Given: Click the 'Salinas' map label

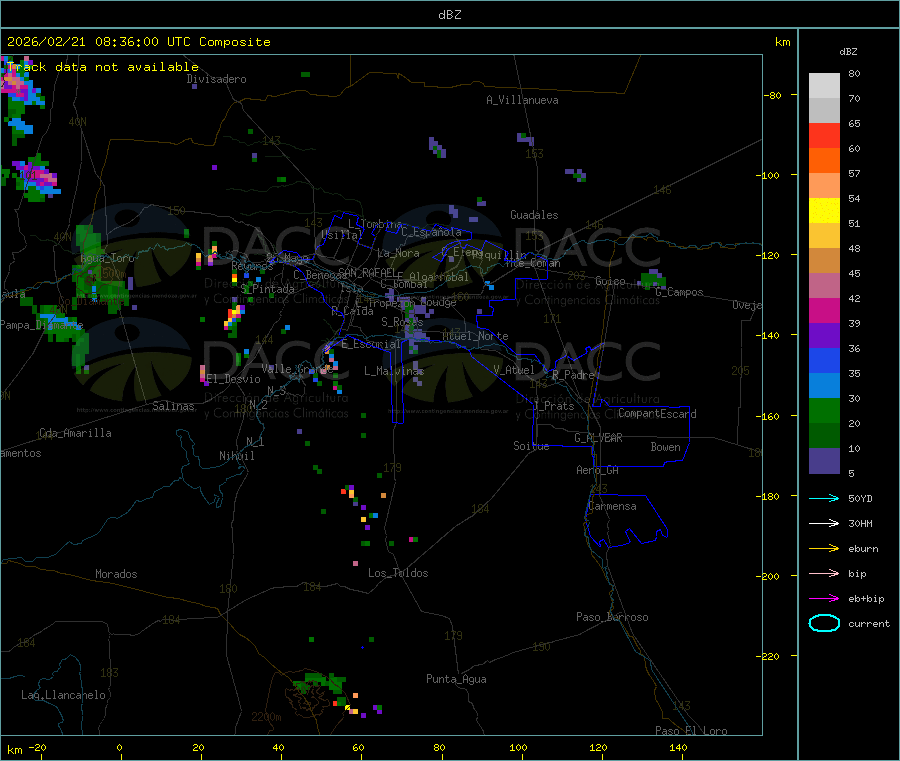Looking at the screenshot, I should pos(173,406).
